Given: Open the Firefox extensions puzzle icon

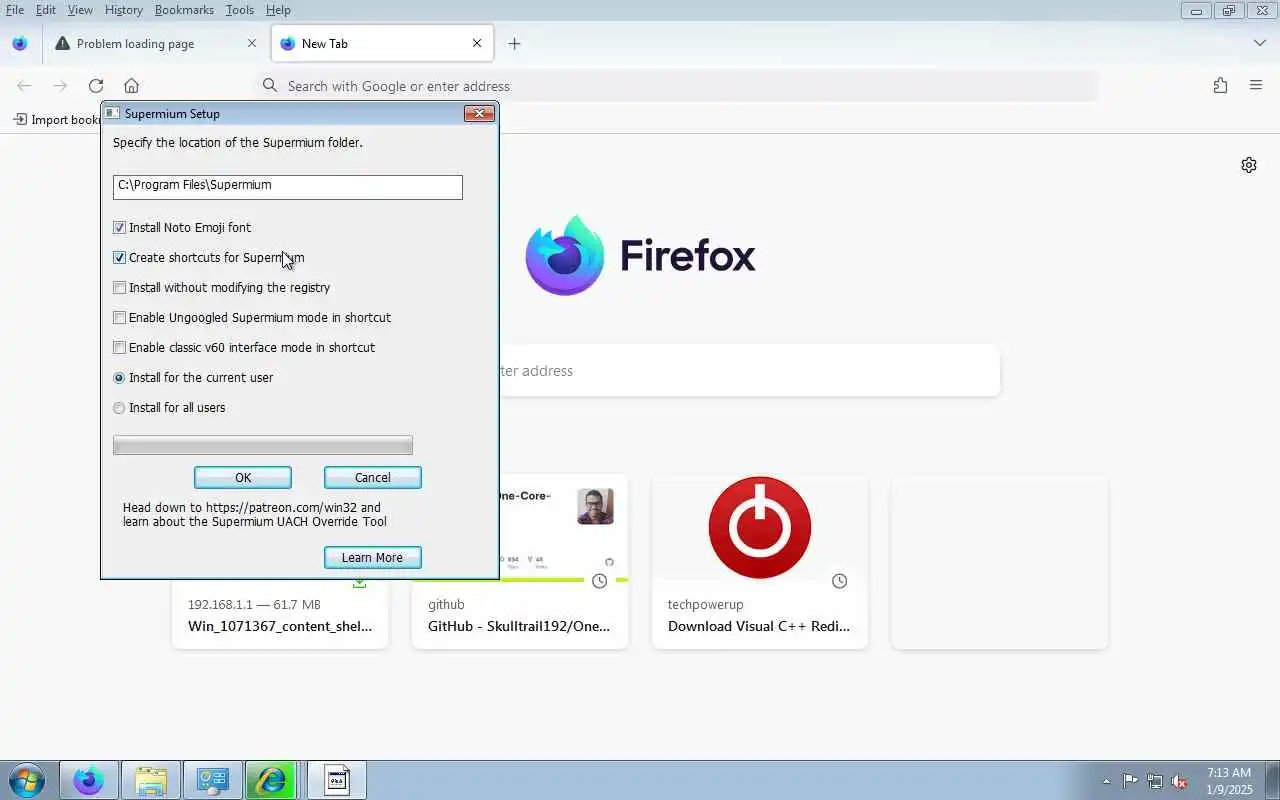Looking at the screenshot, I should pos(1220,86).
